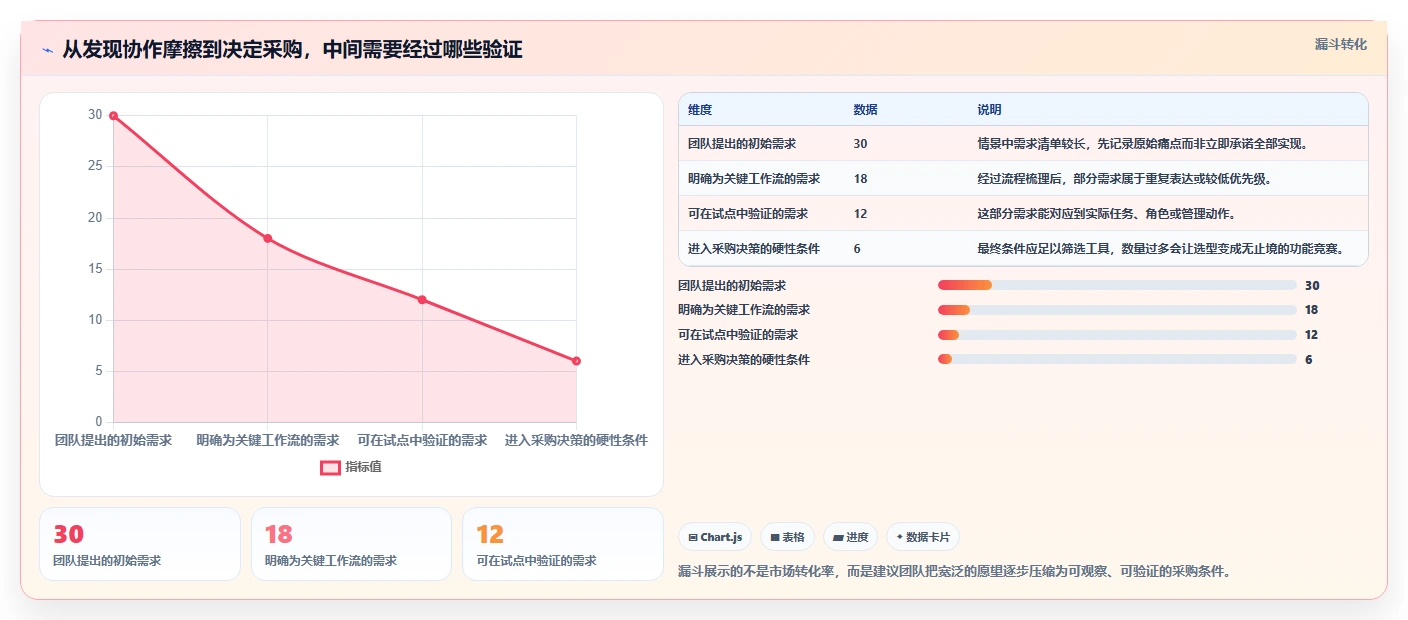This screenshot has height=620, width=1408.
Task: Click the 表格 chip
Action: pyautogui.click(x=788, y=537)
